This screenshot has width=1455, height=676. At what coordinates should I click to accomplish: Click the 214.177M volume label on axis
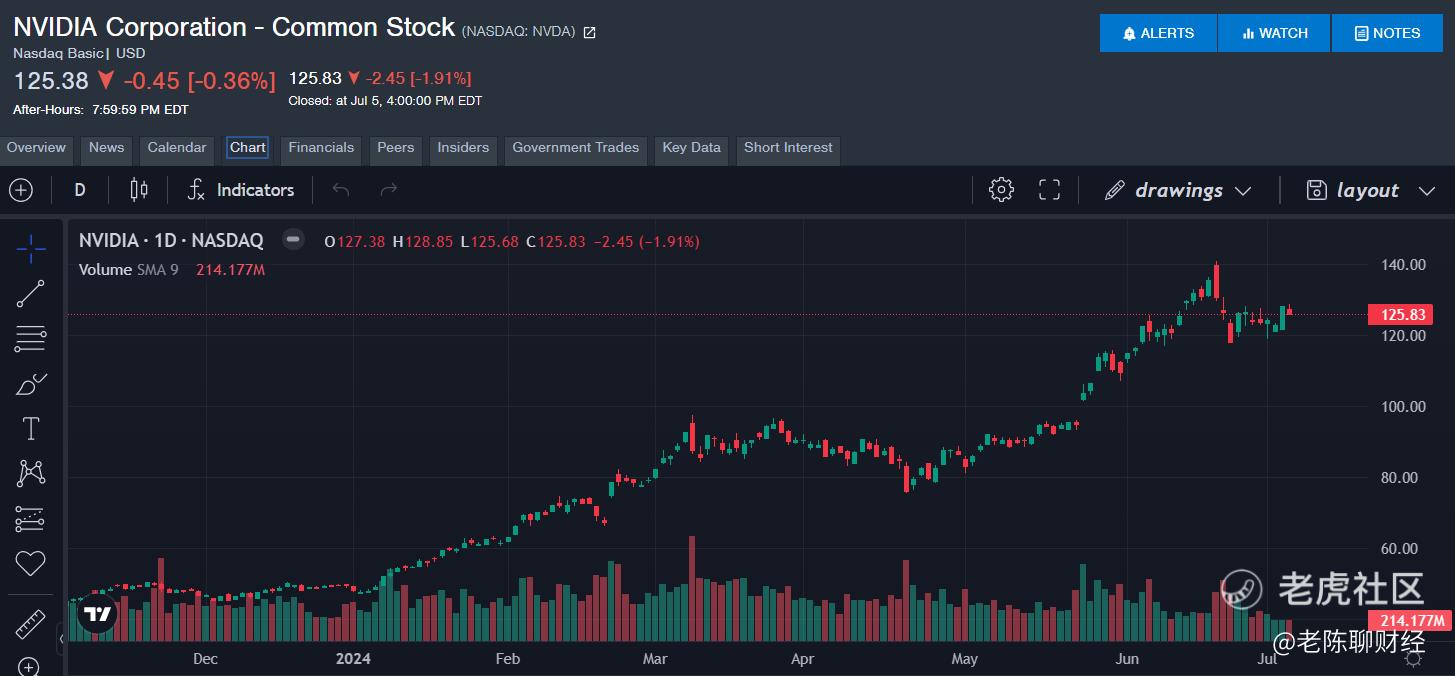click(x=1410, y=620)
